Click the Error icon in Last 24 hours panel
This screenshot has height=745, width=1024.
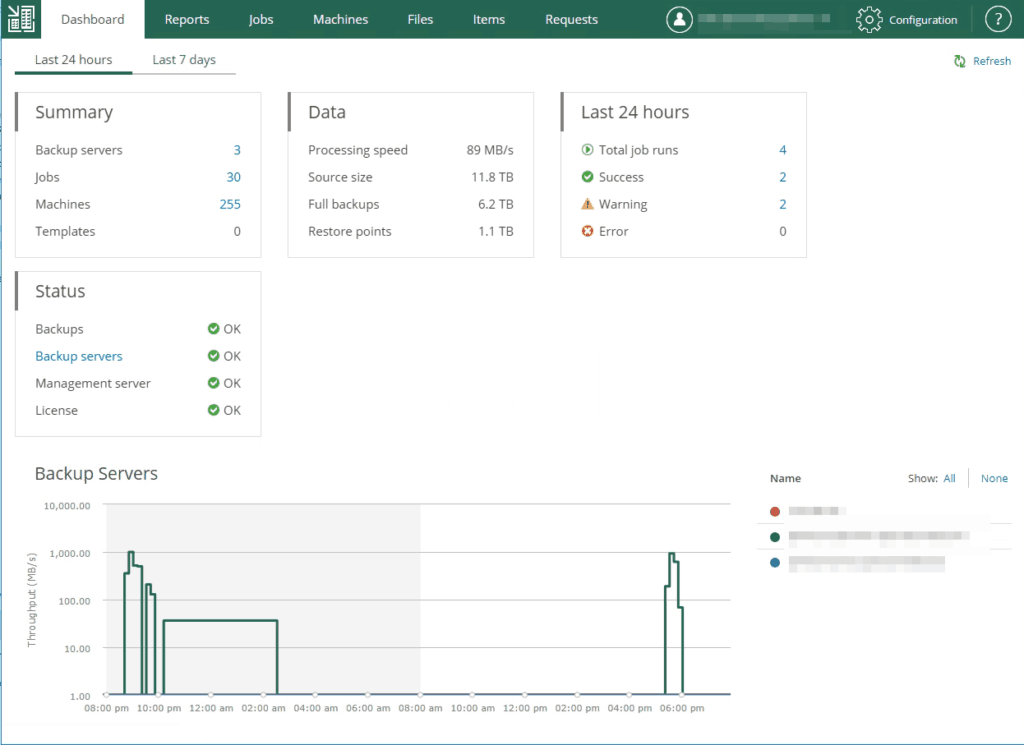point(590,231)
